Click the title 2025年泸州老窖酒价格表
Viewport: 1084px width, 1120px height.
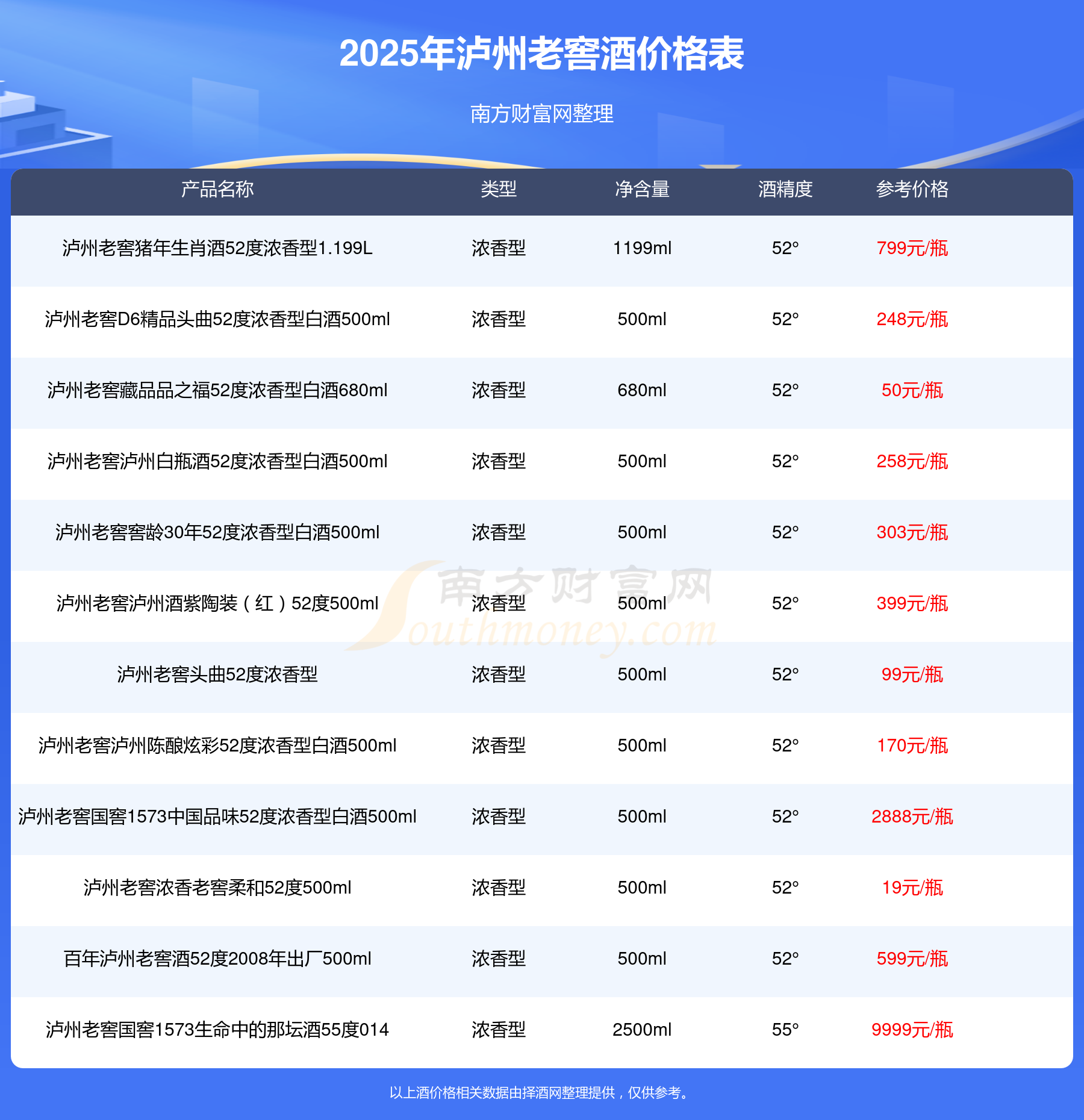click(x=542, y=54)
